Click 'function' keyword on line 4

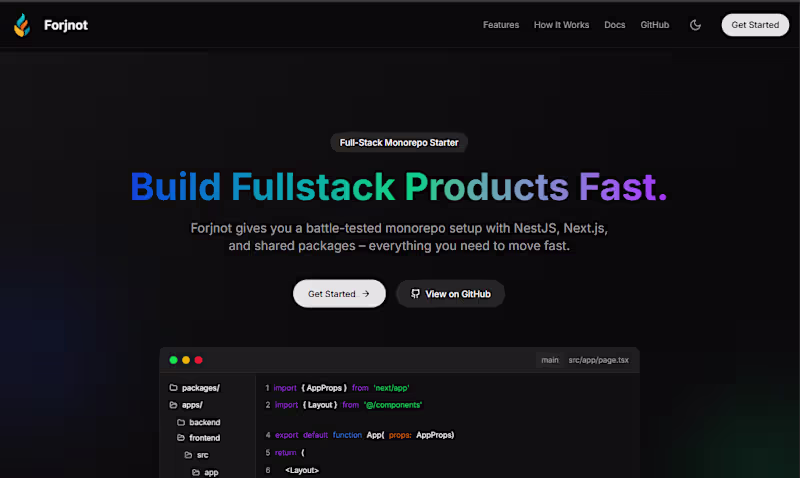347,435
